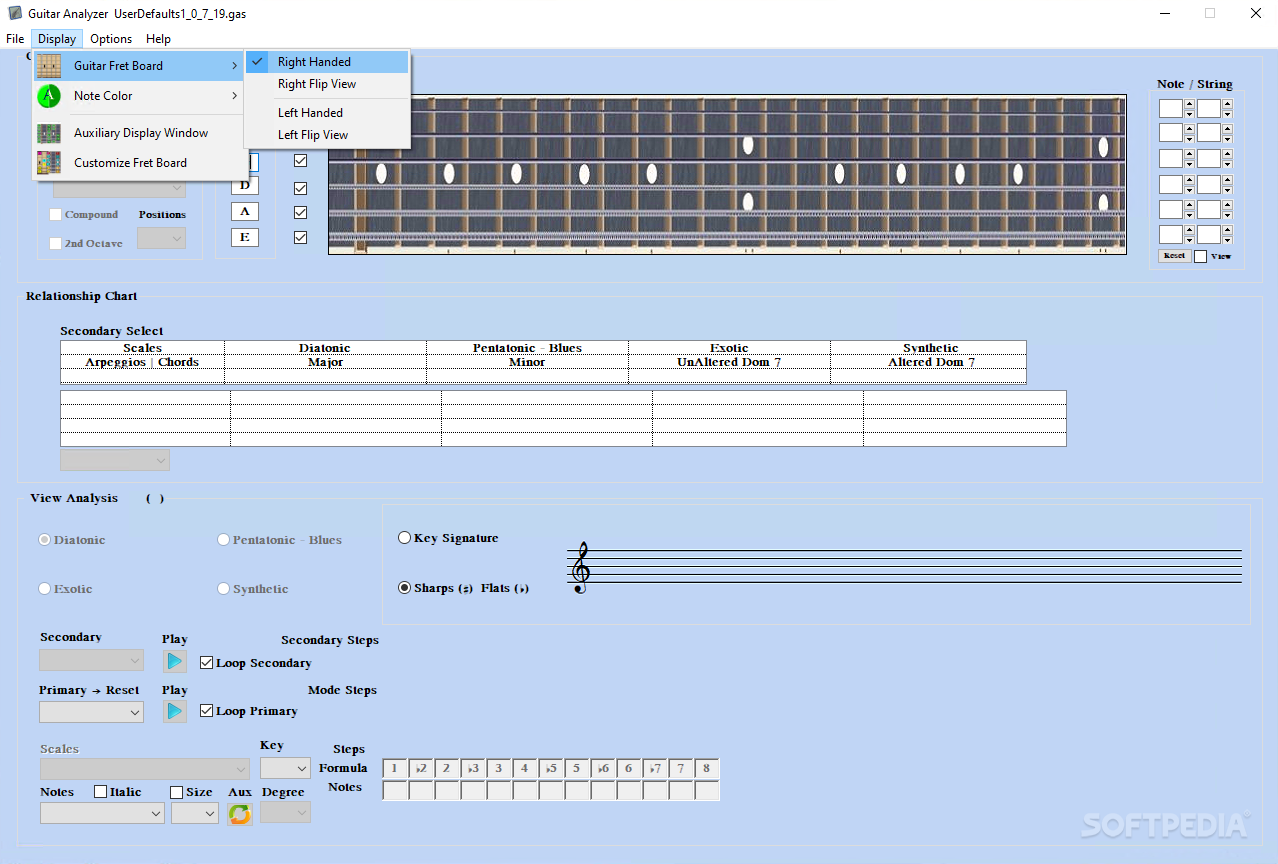Select the Pentatonic - Blues radio button
The image size is (1278, 864).
click(224, 540)
